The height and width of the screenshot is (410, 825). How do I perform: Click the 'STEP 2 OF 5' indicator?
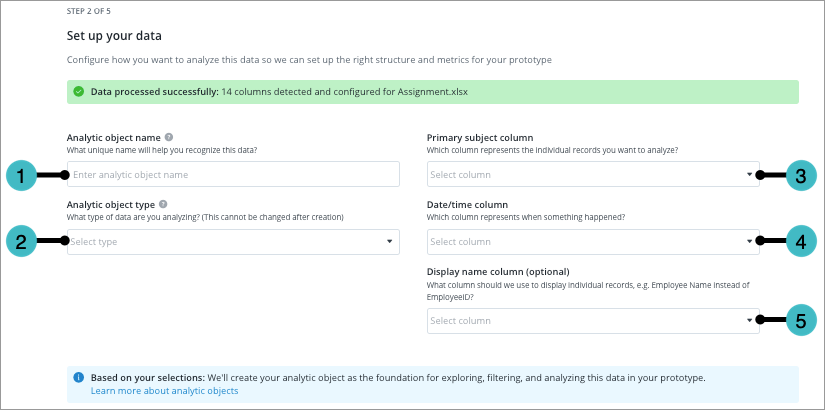(x=93, y=12)
